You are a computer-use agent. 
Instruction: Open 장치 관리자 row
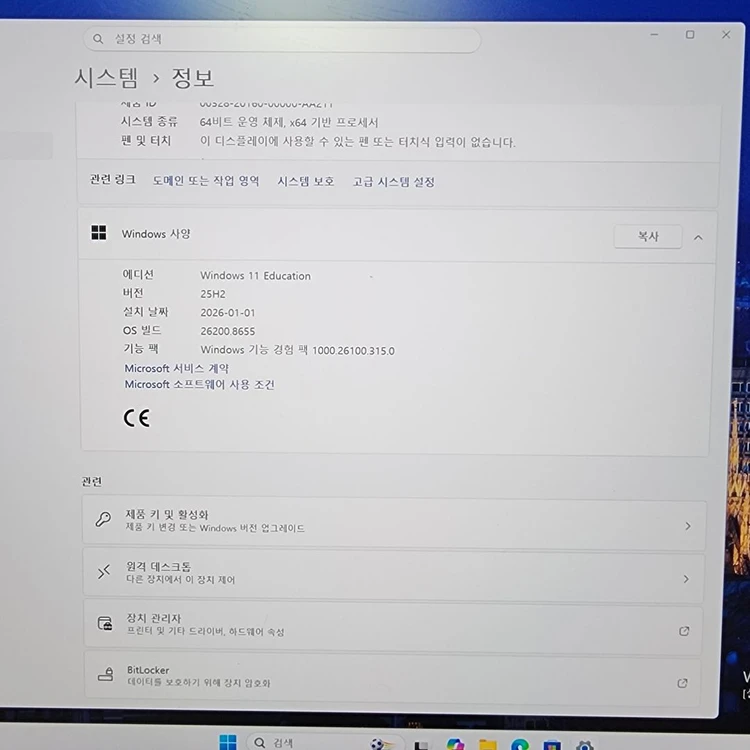tap(393, 627)
